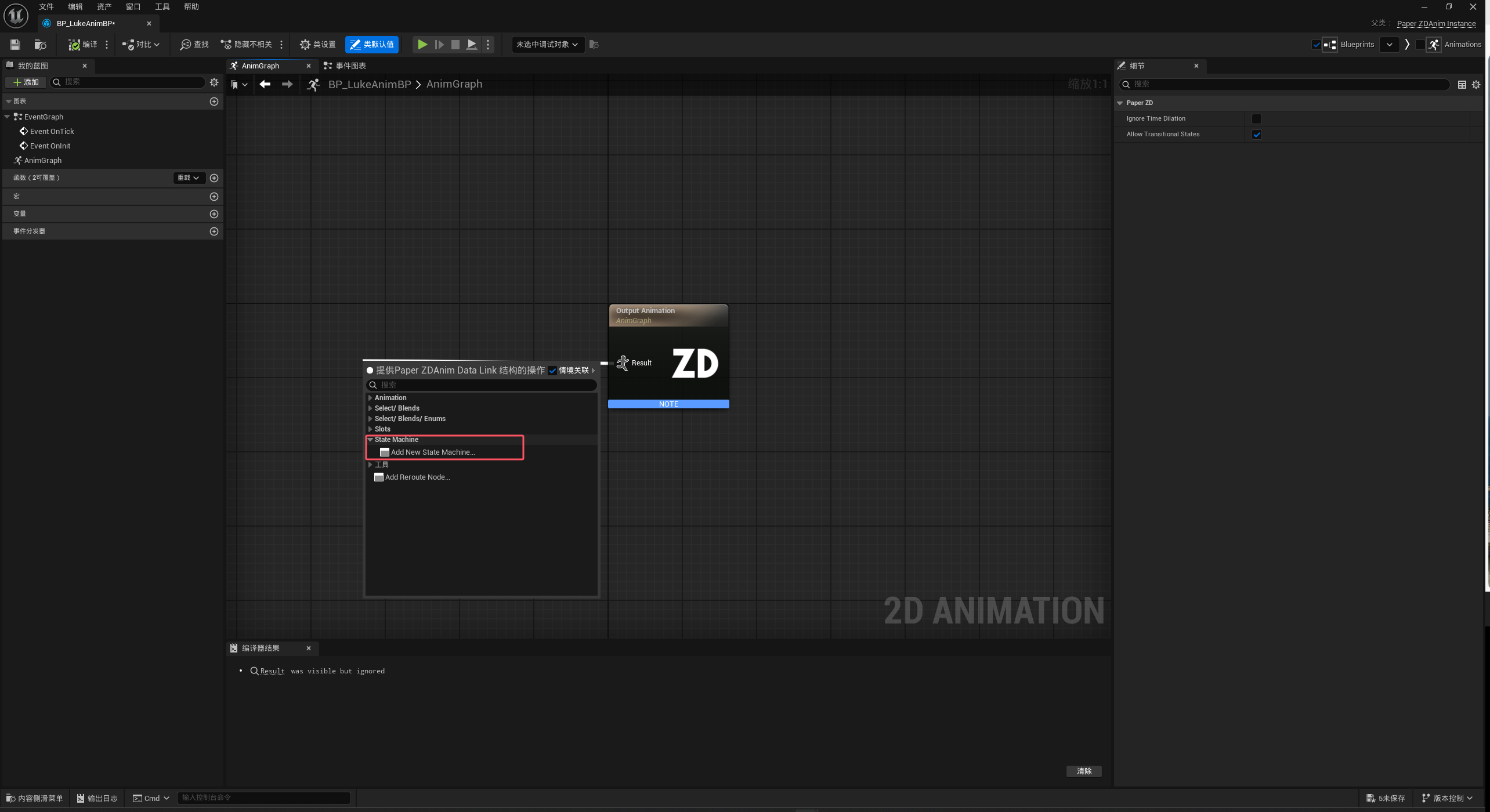Select Add New State Machine entry
The height and width of the screenshot is (812, 1490).
(432, 452)
